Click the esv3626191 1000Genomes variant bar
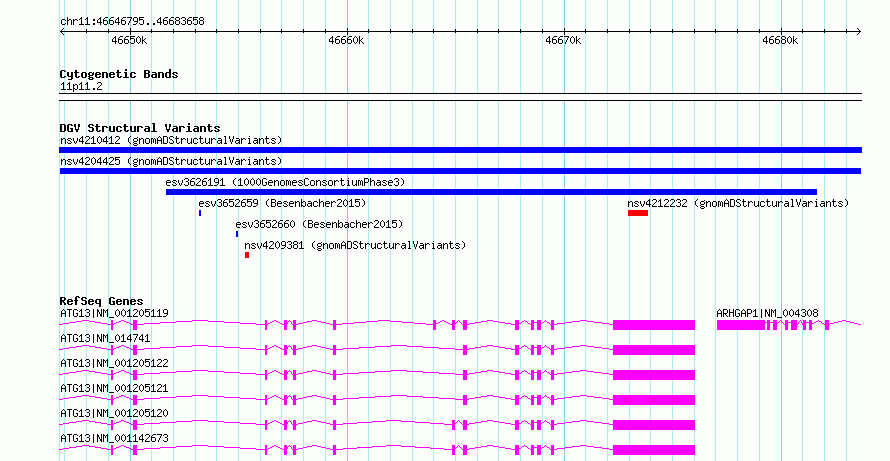This screenshot has height=461, width=890. coord(492,192)
